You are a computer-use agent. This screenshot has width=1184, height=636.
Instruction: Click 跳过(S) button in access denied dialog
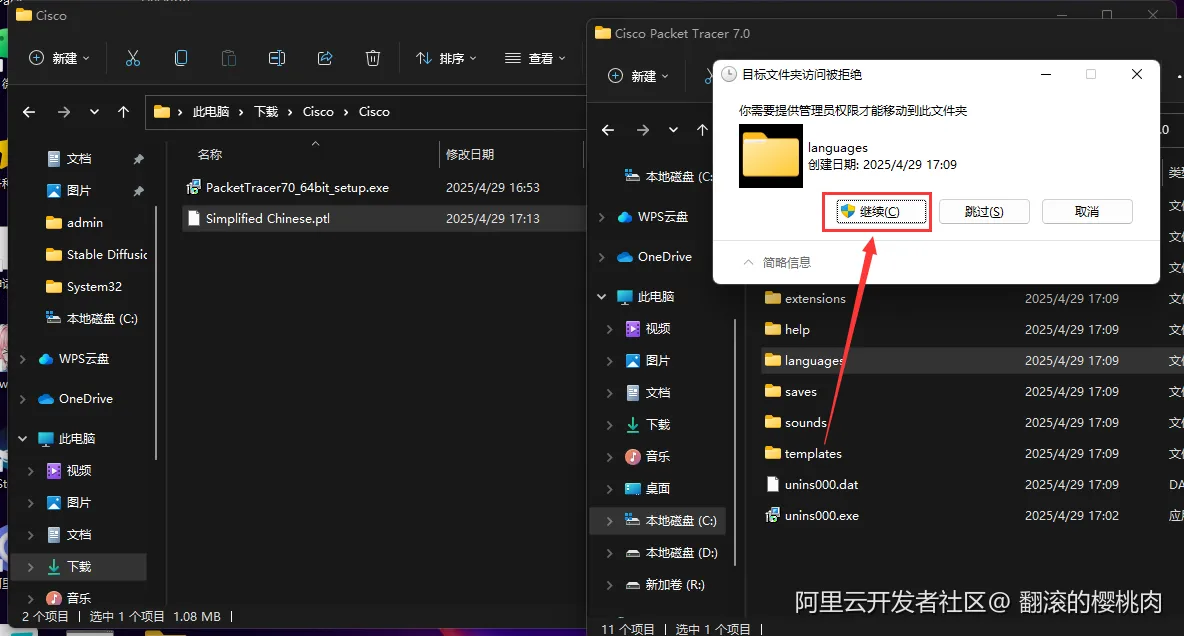click(984, 211)
